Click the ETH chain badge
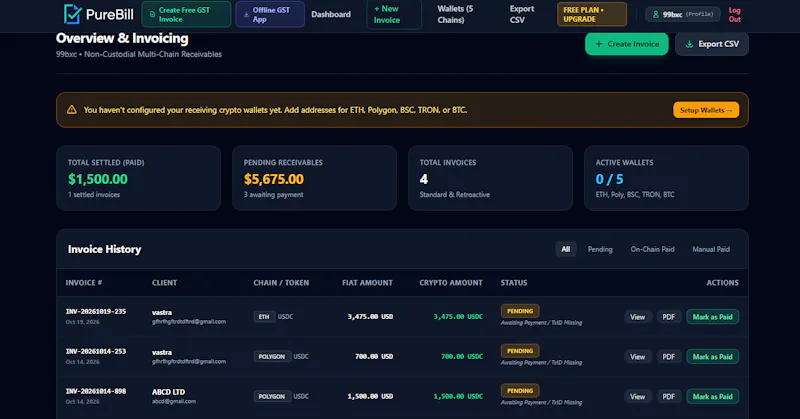This screenshot has width=800, height=419. pos(264,317)
